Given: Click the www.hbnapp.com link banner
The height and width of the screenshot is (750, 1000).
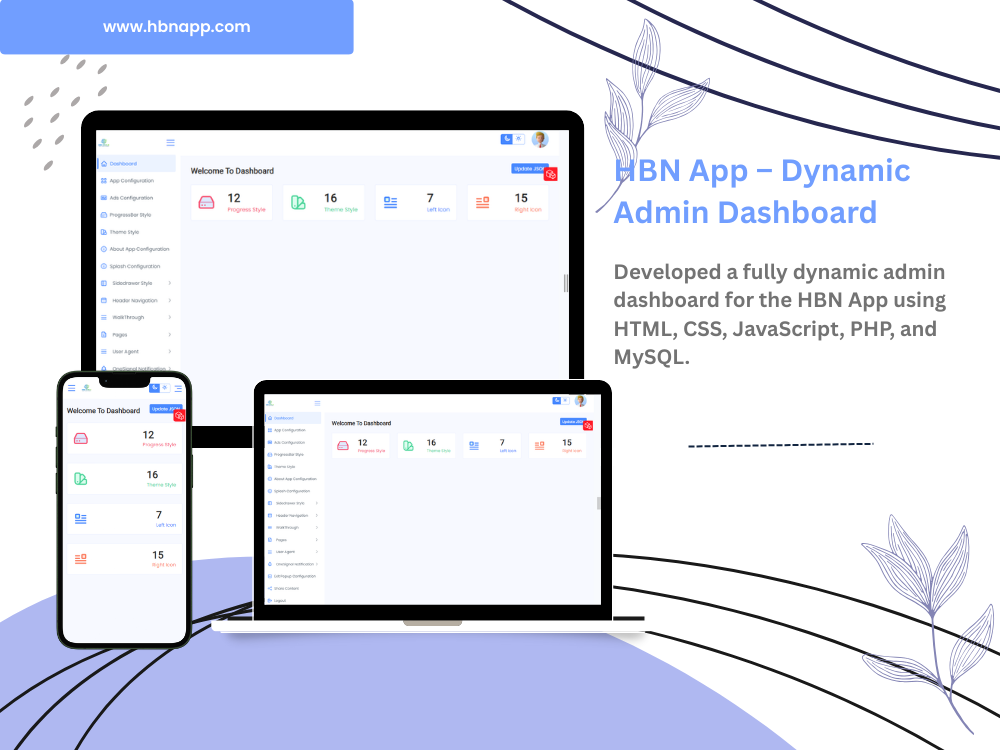Looking at the screenshot, I should coord(176,27).
